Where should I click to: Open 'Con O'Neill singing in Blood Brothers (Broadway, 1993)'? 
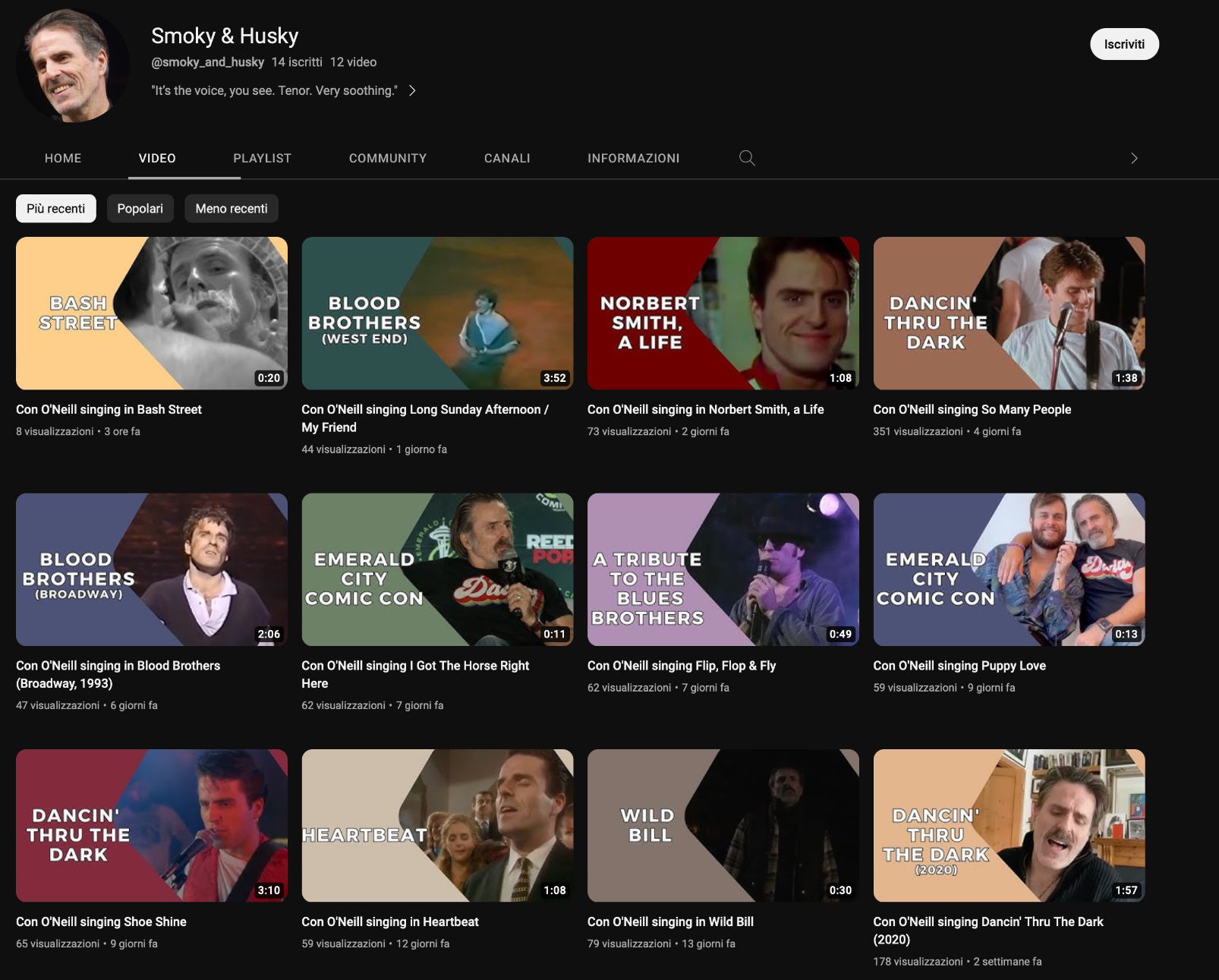118,674
